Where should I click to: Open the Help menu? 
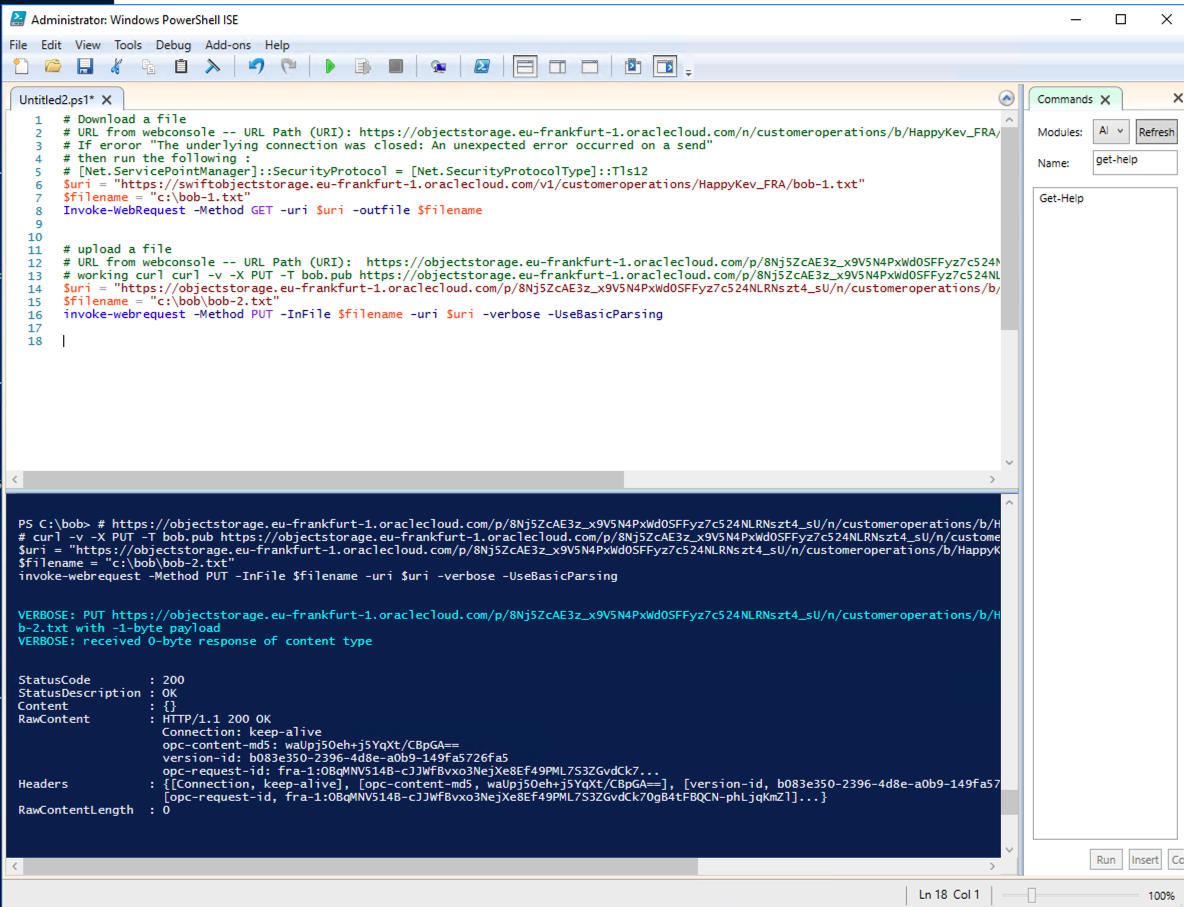tap(277, 45)
